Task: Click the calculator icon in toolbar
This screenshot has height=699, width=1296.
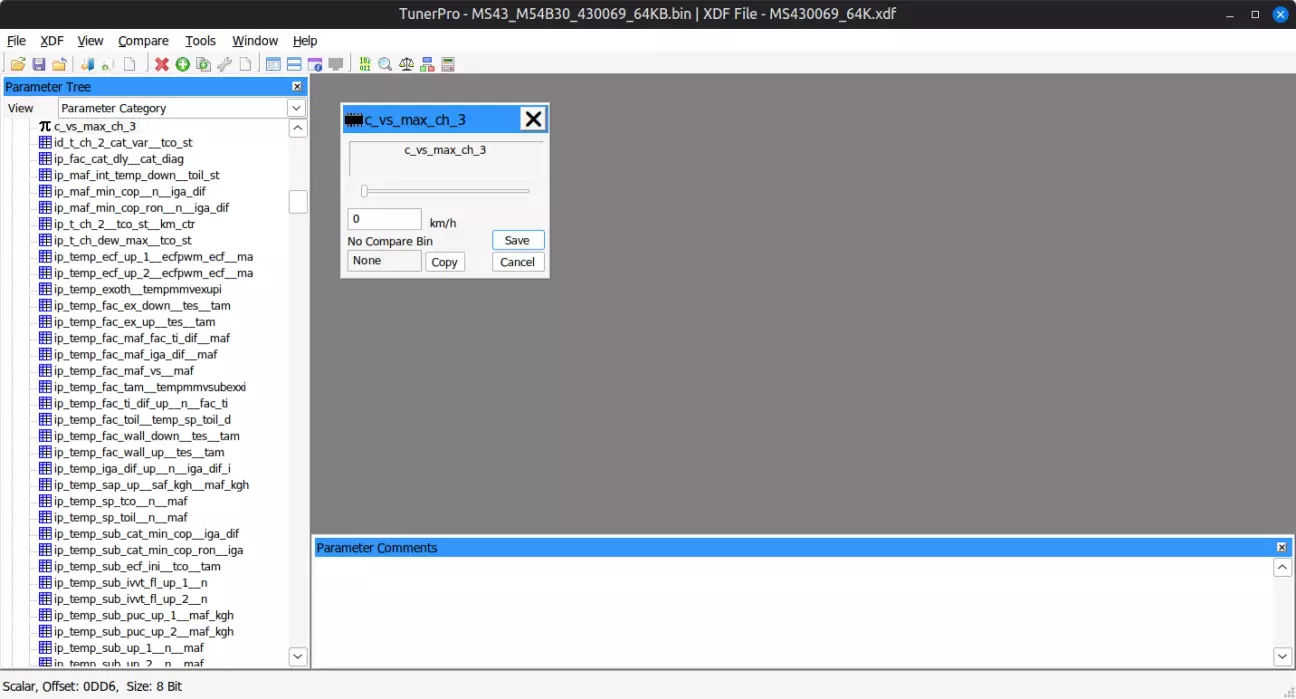Action: (x=448, y=64)
